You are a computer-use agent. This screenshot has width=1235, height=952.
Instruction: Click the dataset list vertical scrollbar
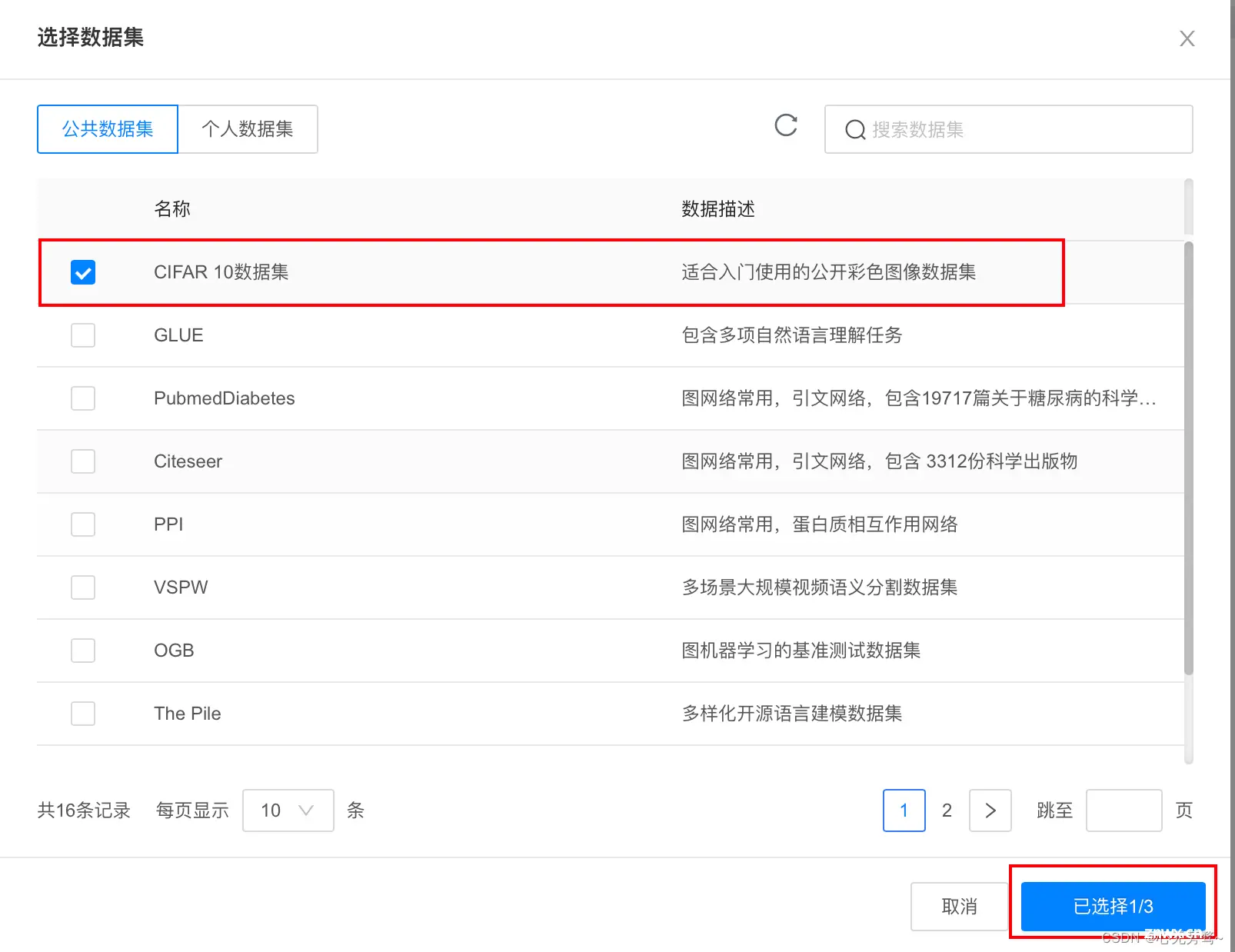tap(1189, 458)
